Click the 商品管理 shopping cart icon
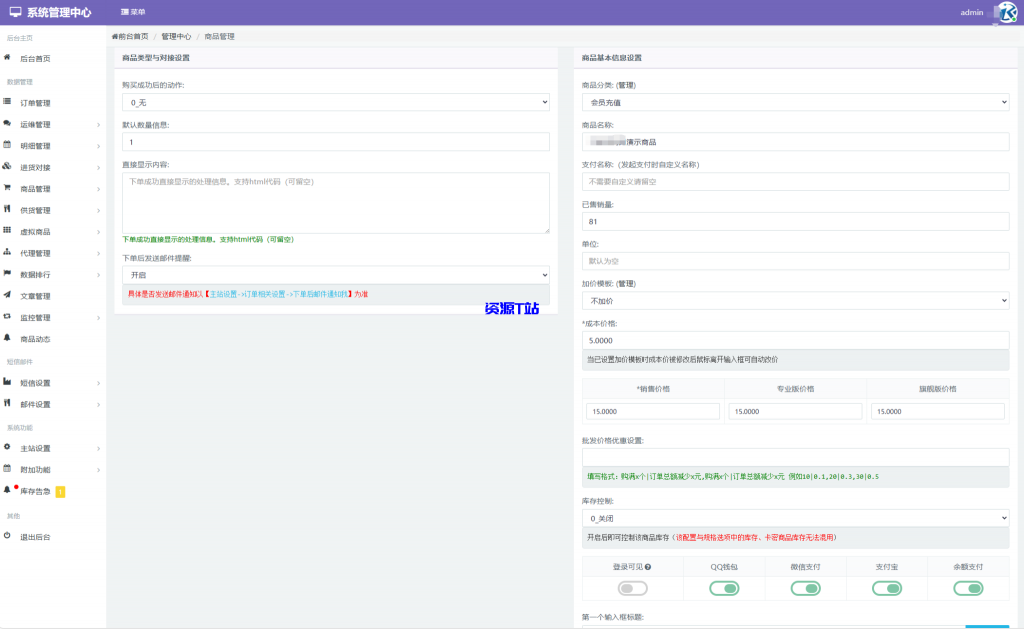The image size is (1024, 629). coord(8,188)
